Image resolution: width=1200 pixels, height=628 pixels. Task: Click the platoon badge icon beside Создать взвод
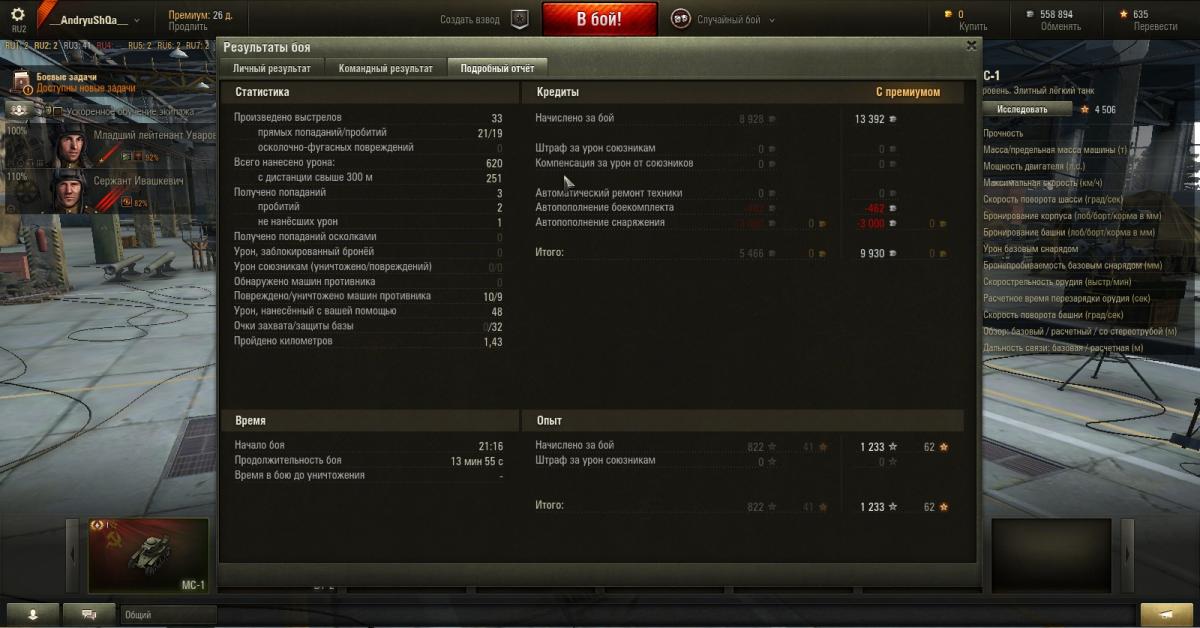coord(519,20)
